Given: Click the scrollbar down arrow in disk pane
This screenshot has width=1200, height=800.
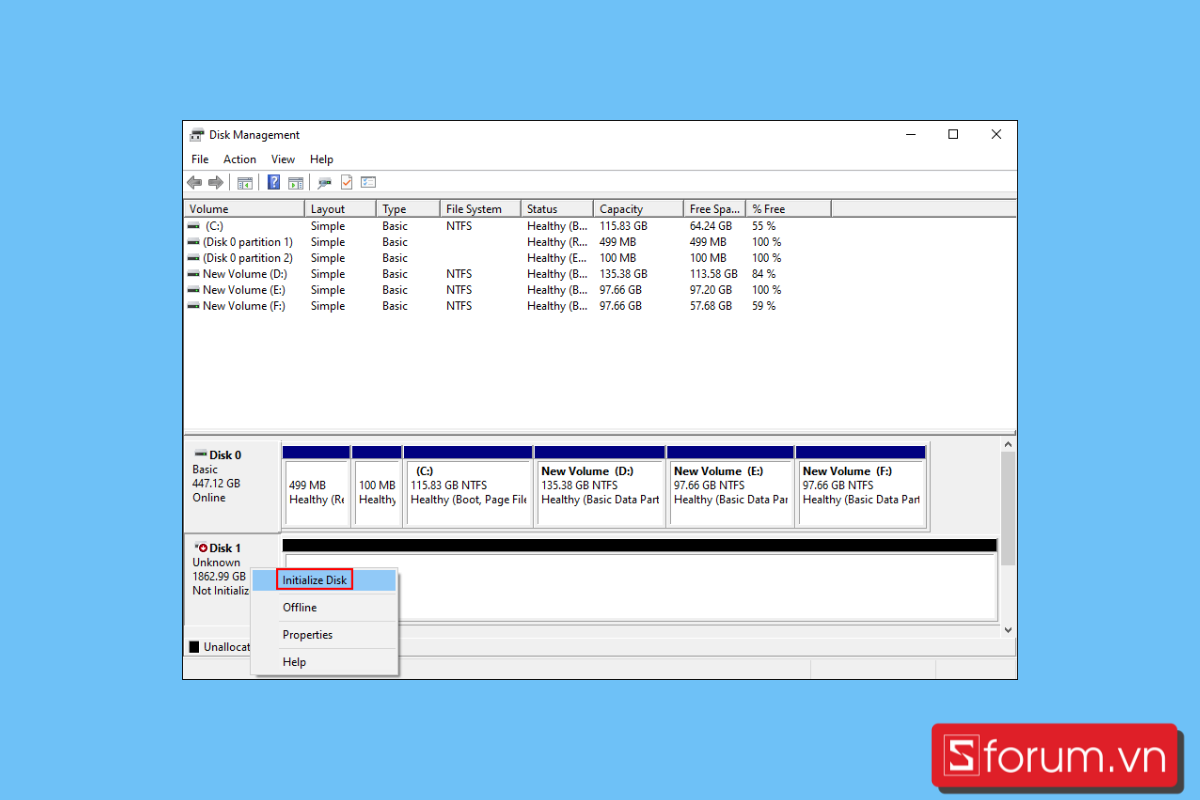Looking at the screenshot, I should click(x=1008, y=630).
